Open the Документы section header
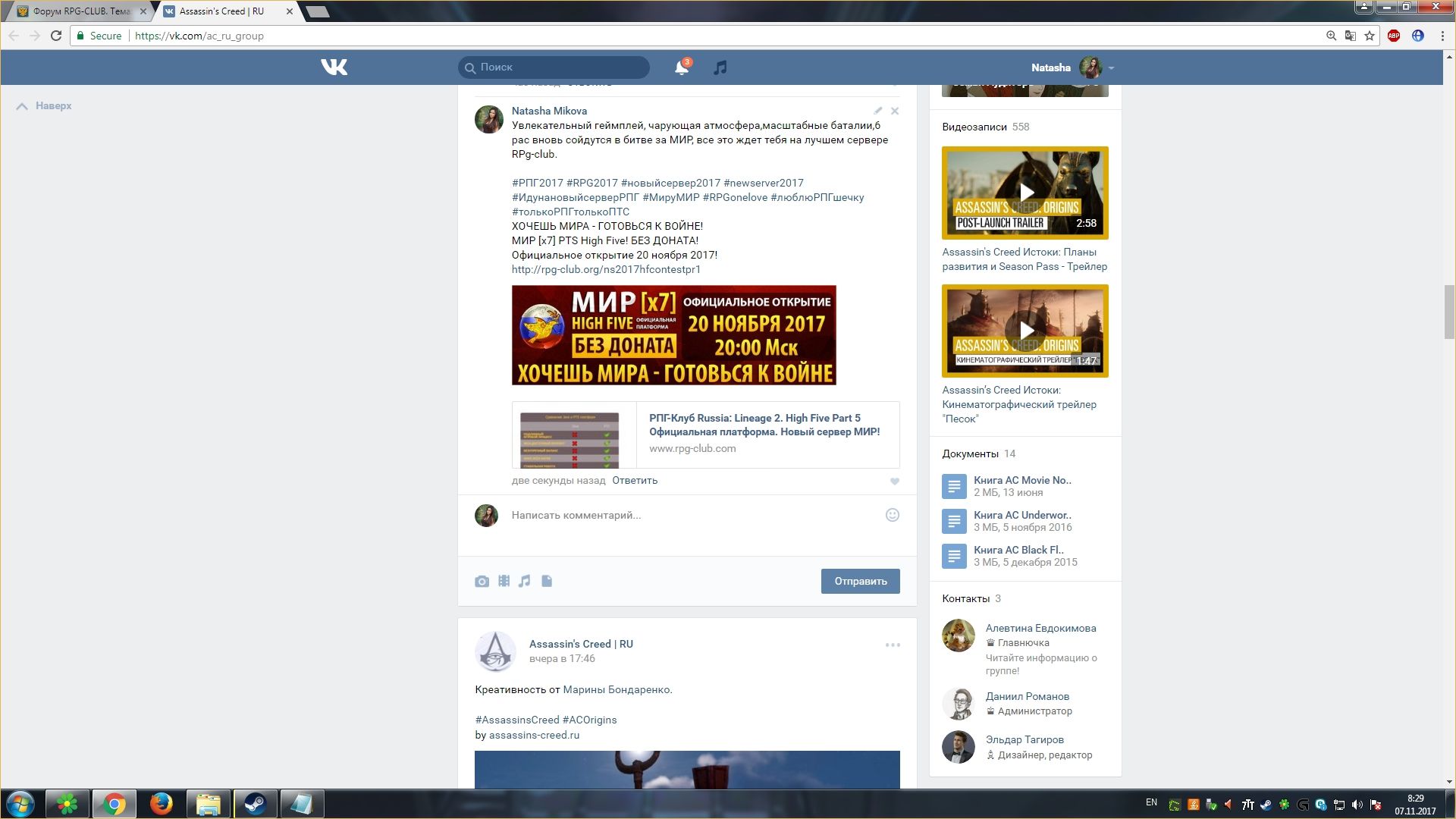Viewport: 1456px width, 819px height. tap(970, 453)
